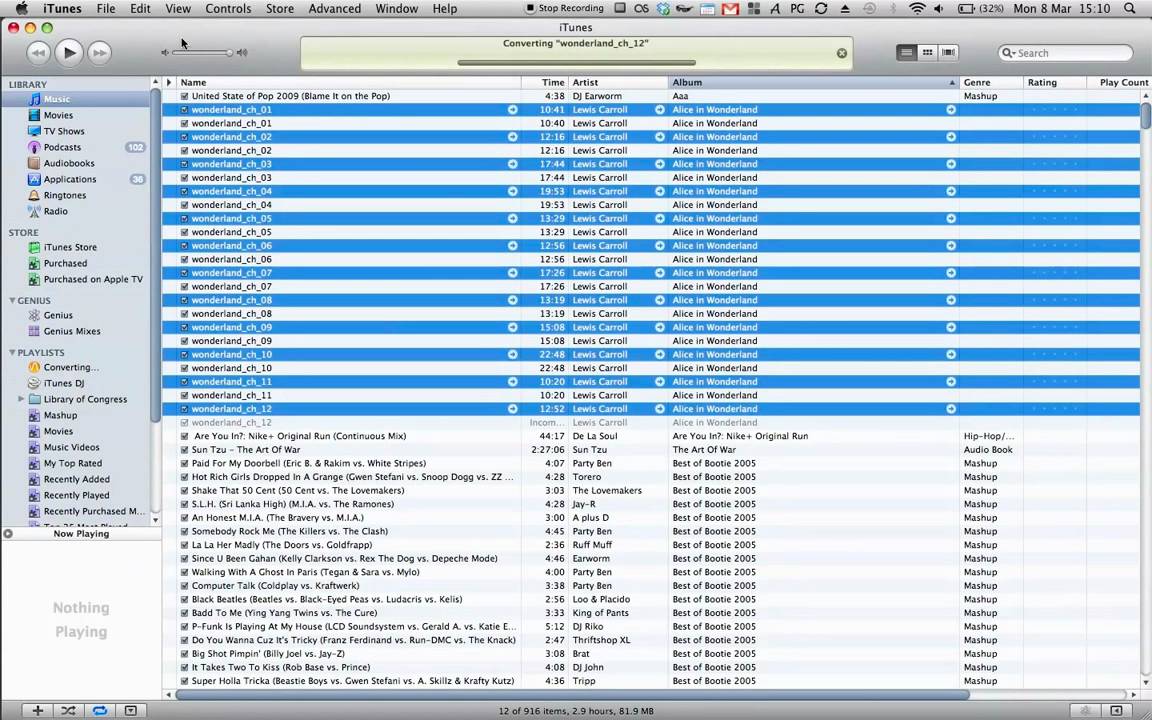Uncheck Paid For My Doorbell track
The height and width of the screenshot is (720, 1152).
tap(184, 464)
